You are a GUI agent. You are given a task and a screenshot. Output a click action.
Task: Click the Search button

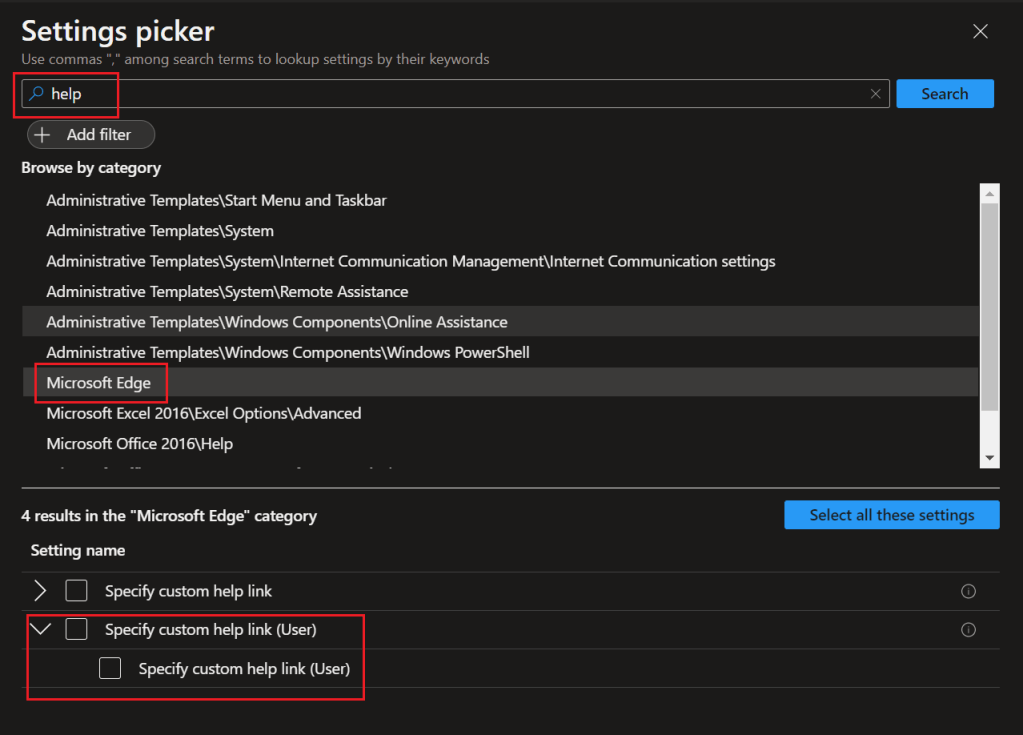click(944, 94)
